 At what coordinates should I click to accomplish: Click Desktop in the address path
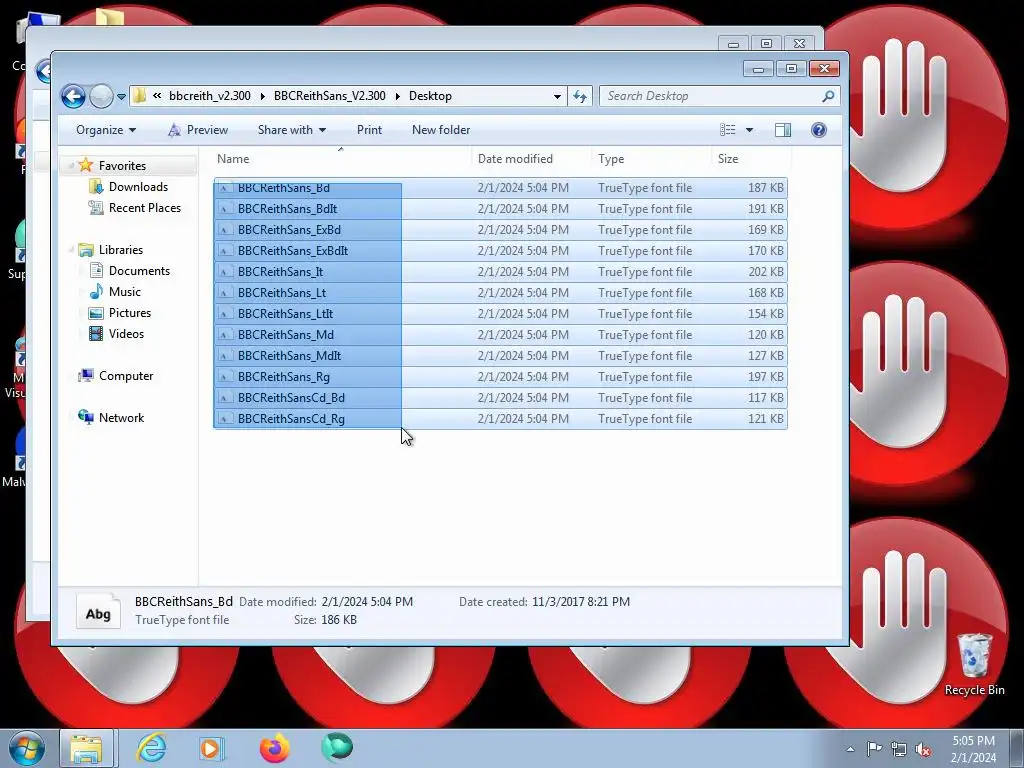click(x=430, y=96)
